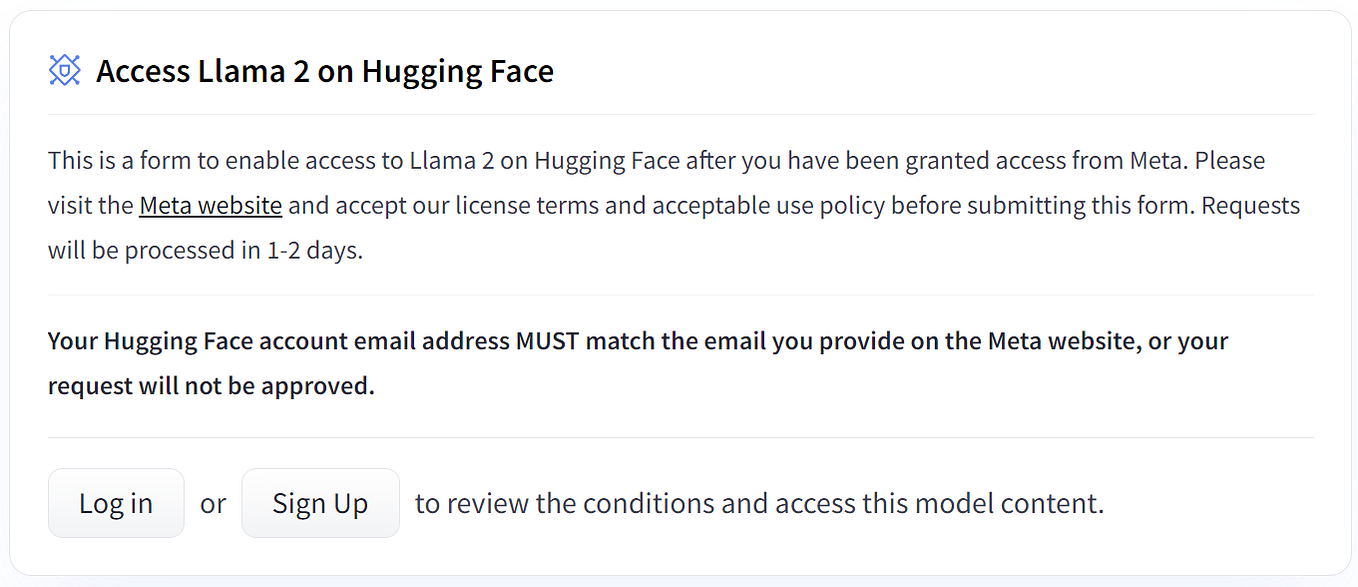Click the Access Llama 2 heading
The width and height of the screenshot is (1358, 587).
[324, 70]
